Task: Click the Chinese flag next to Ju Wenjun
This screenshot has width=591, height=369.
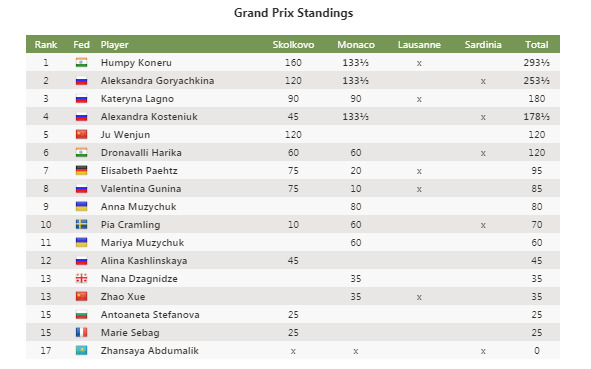Action: coord(81,135)
